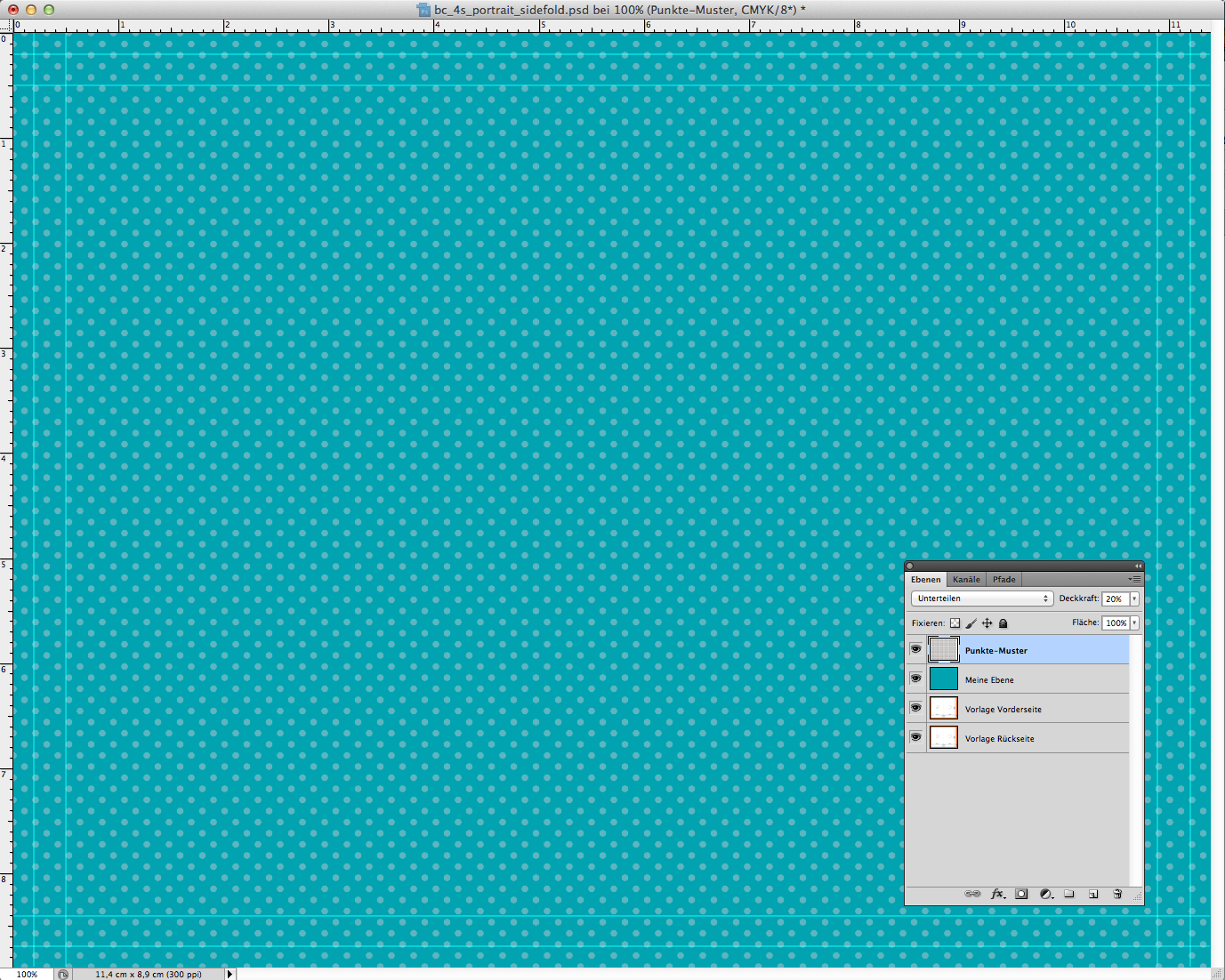This screenshot has width=1225, height=980.
Task: Switch to the Kanäle tab
Action: coord(966,579)
